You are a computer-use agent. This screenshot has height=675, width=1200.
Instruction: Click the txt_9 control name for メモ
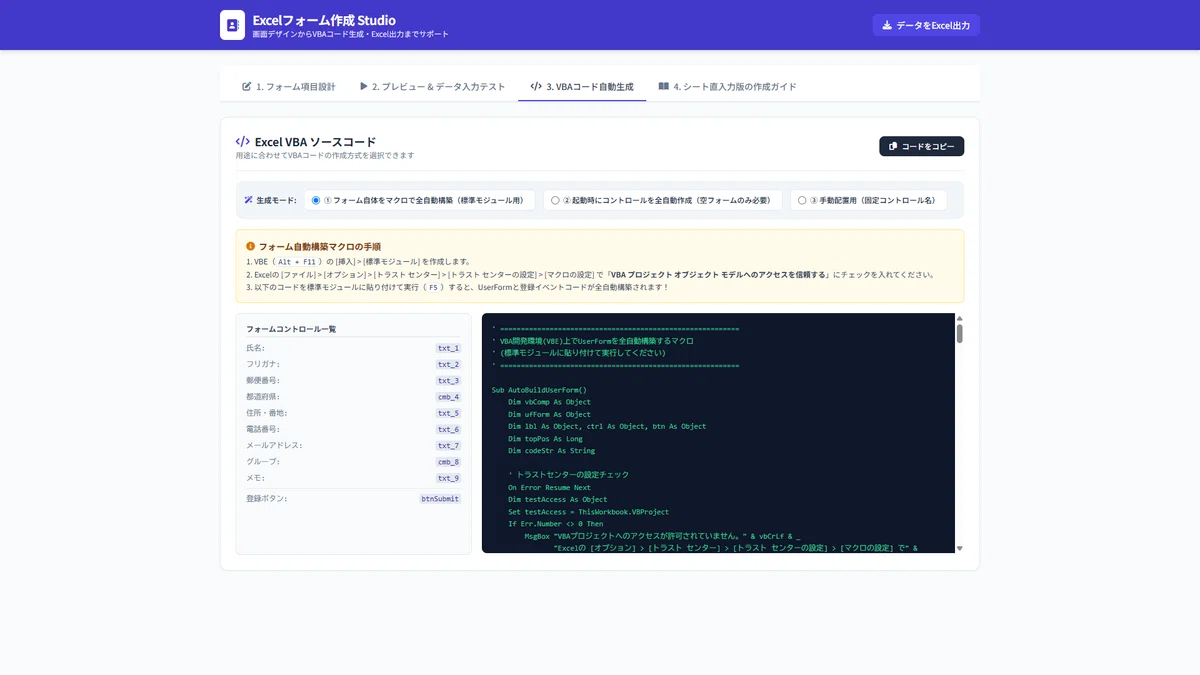pos(448,478)
